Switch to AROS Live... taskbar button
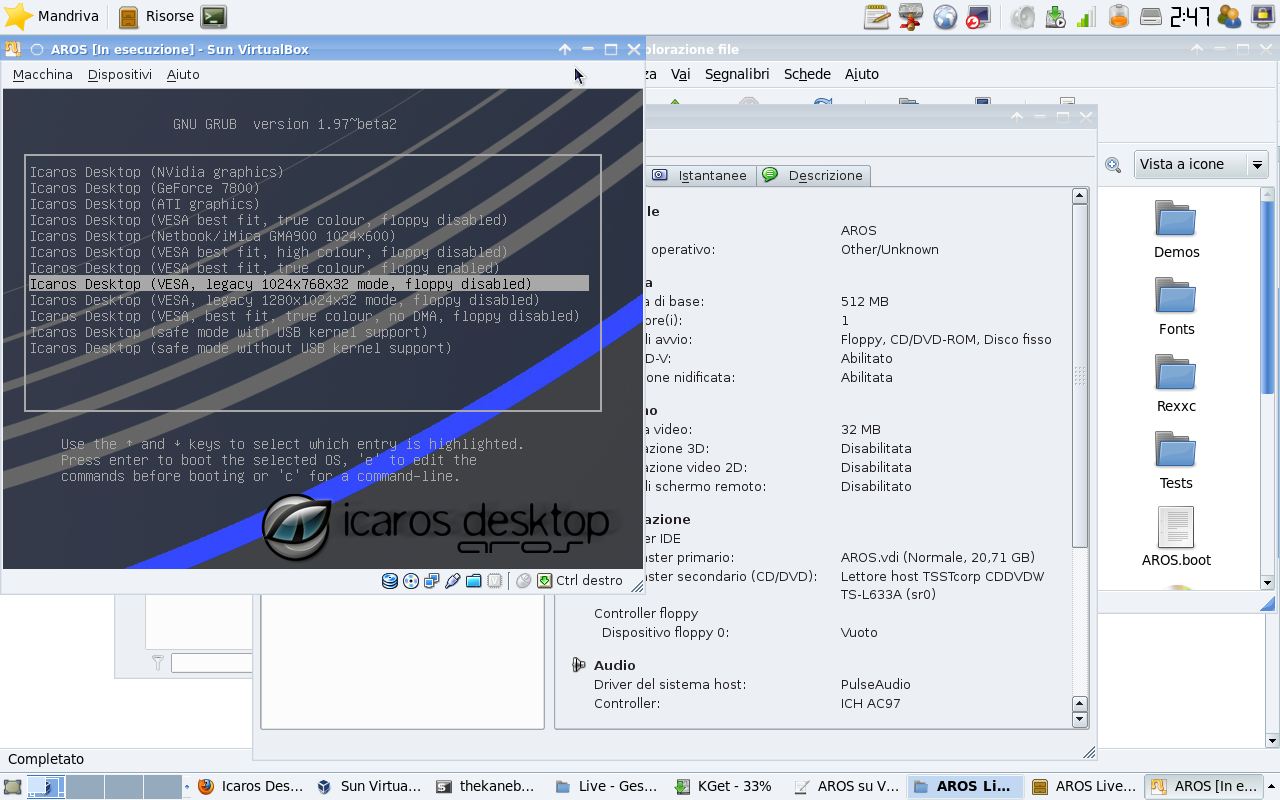Image resolution: width=1280 pixels, height=800 pixels. pyautogui.click(x=1084, y=786)
